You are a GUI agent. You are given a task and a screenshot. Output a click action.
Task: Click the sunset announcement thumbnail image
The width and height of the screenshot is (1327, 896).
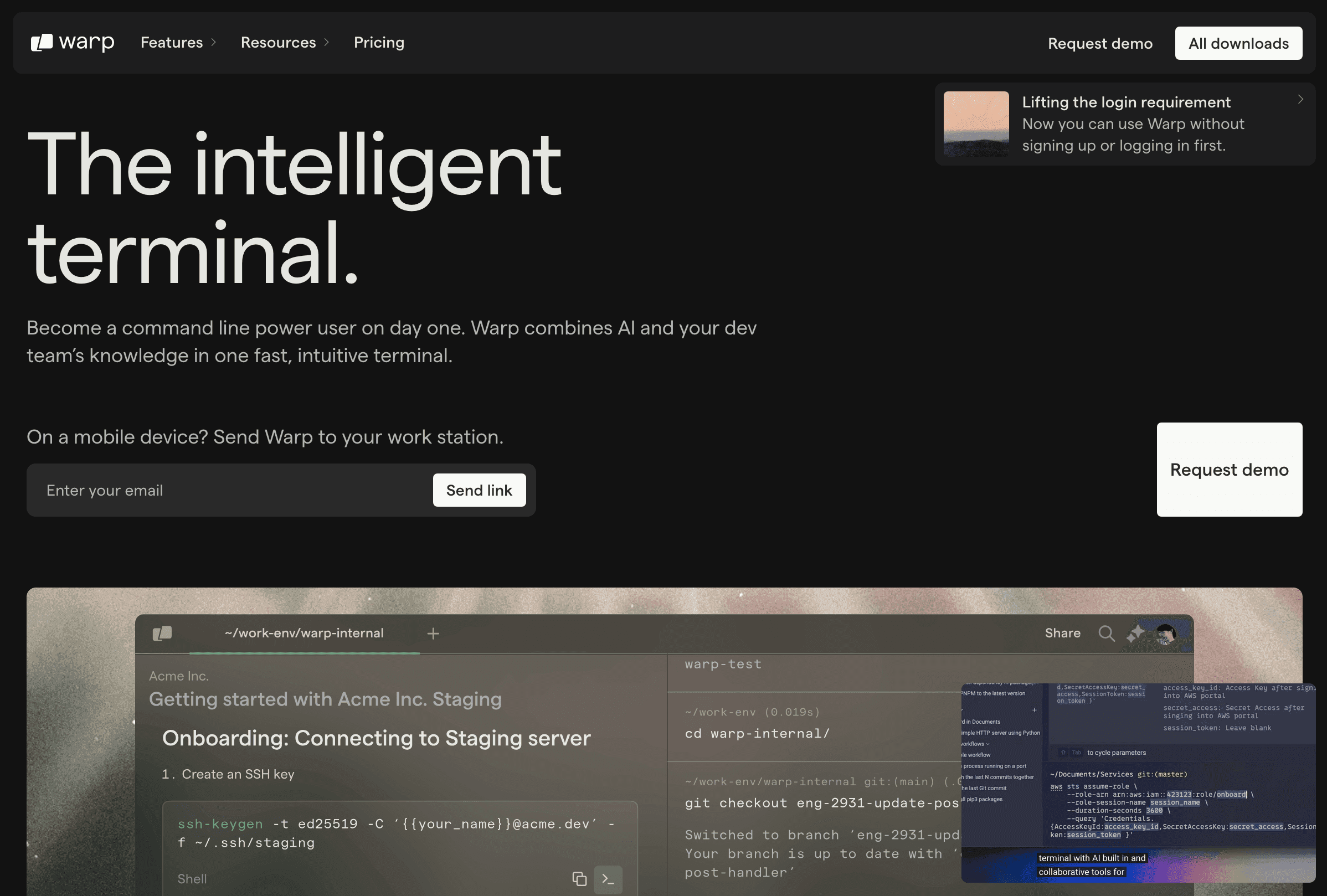click(976, 124)
